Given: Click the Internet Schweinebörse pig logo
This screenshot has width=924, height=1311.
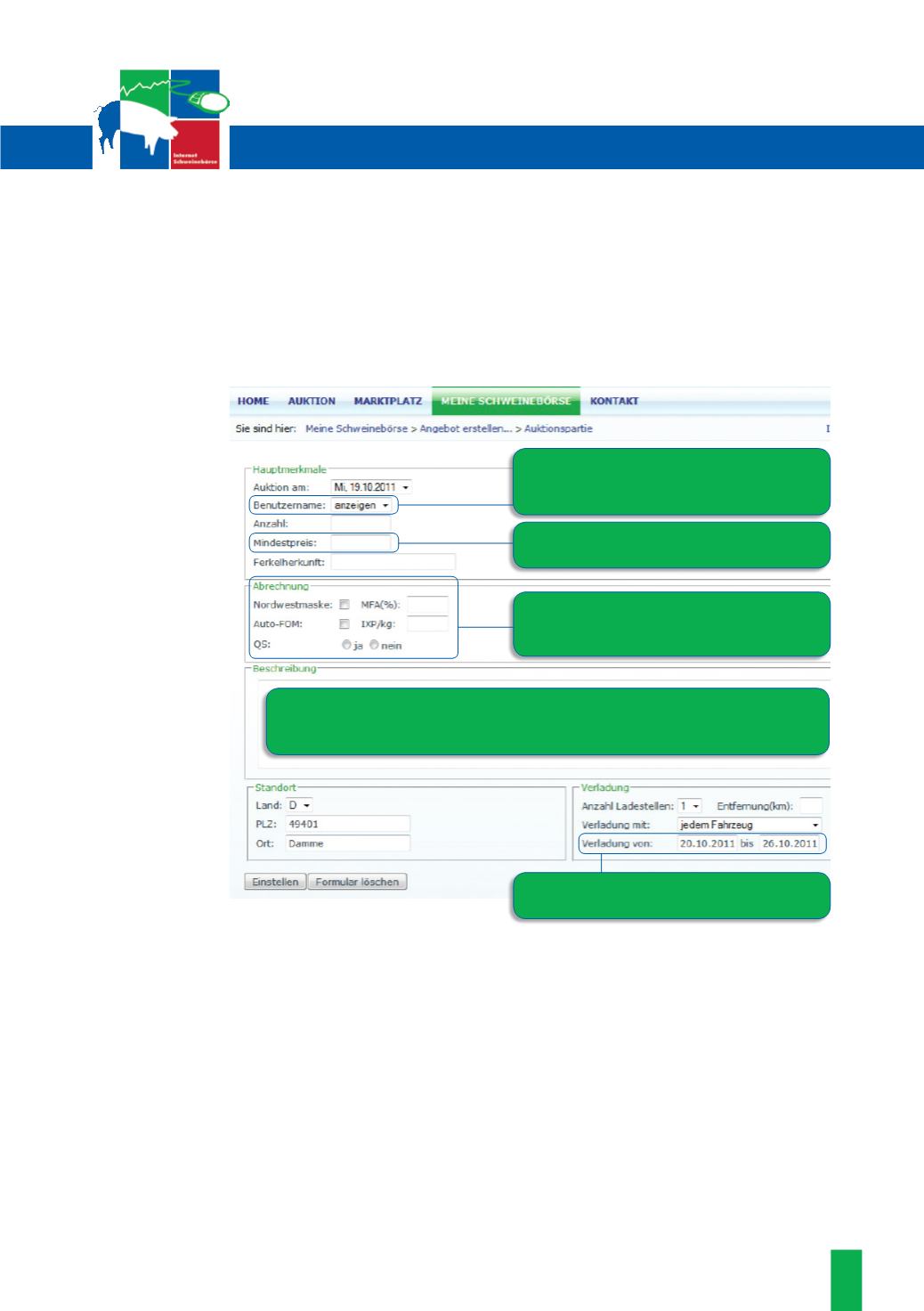Looking at the screenshot, I should (162, 119).
